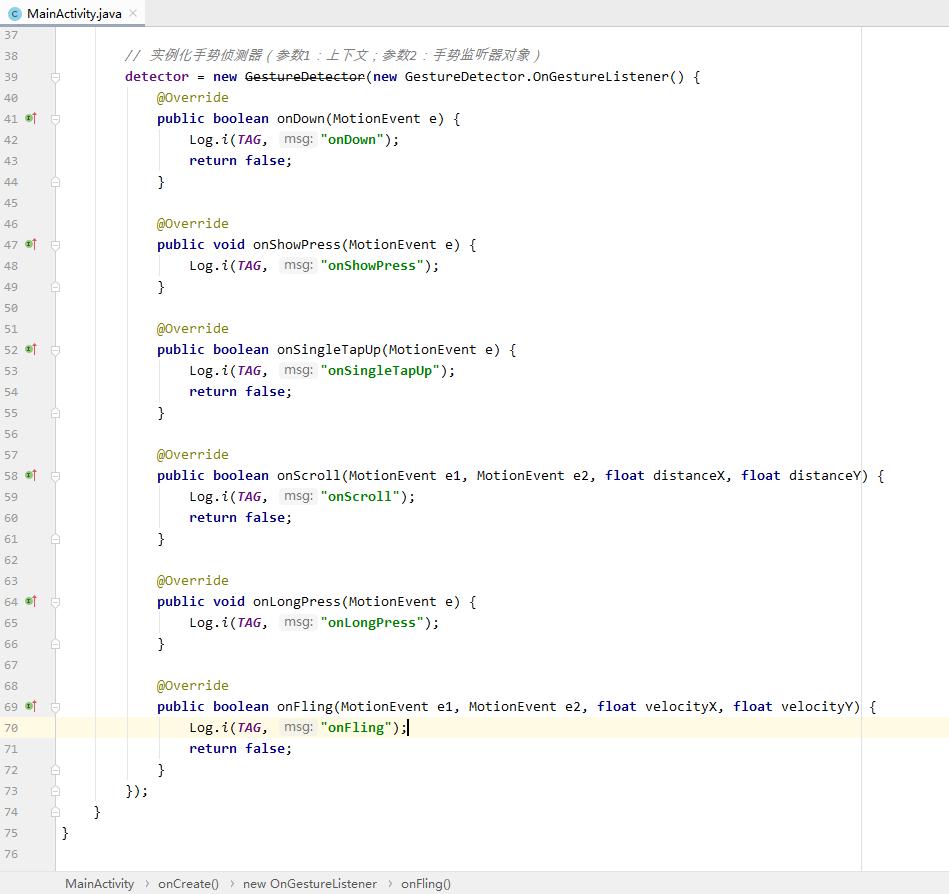Screen dimensions: 949x894
Task: Click the @Override annotation above onFling
Action: pos(192,686)
